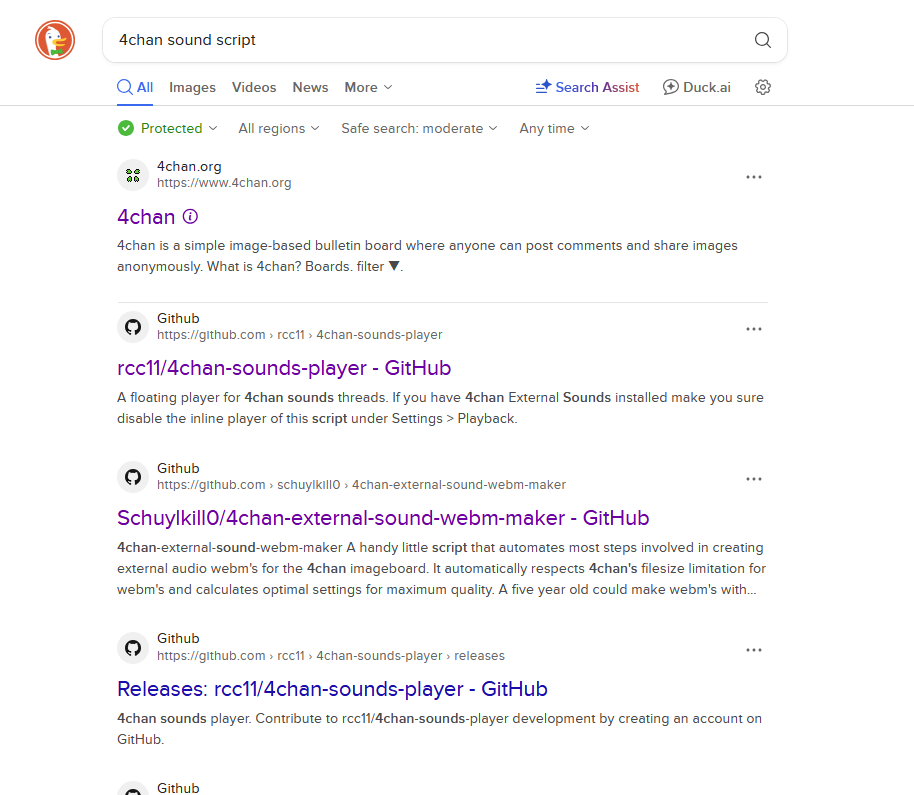
Task: Expand the More menu
Action: pos(368,87)
